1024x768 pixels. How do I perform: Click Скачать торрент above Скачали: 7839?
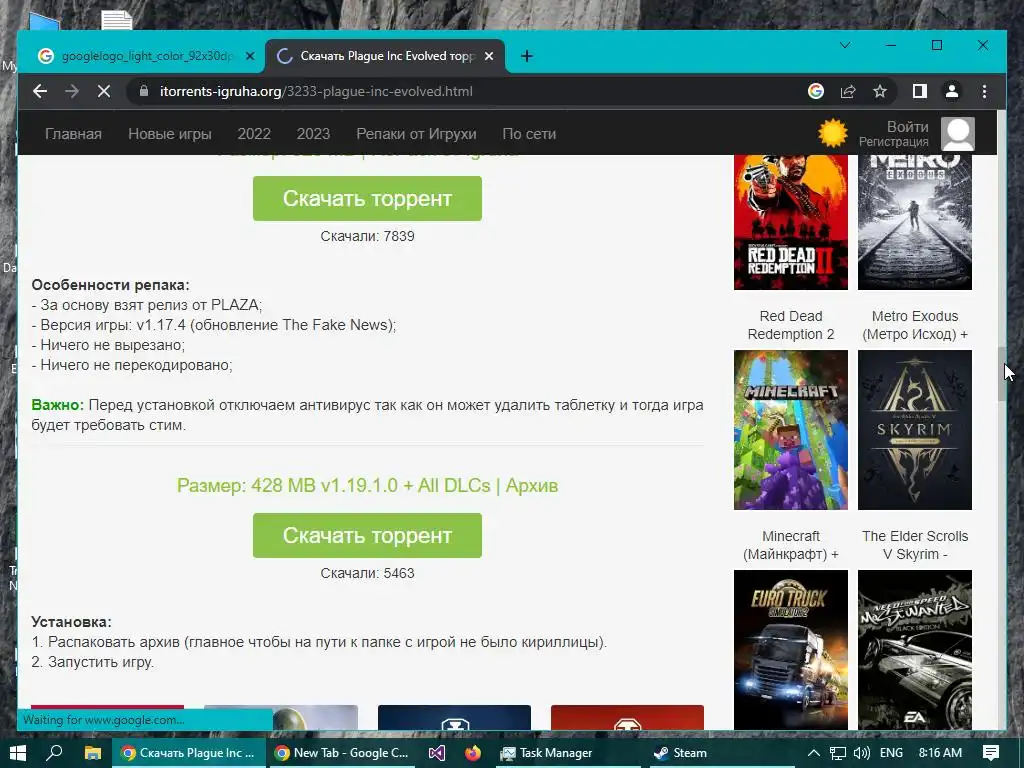367,199
